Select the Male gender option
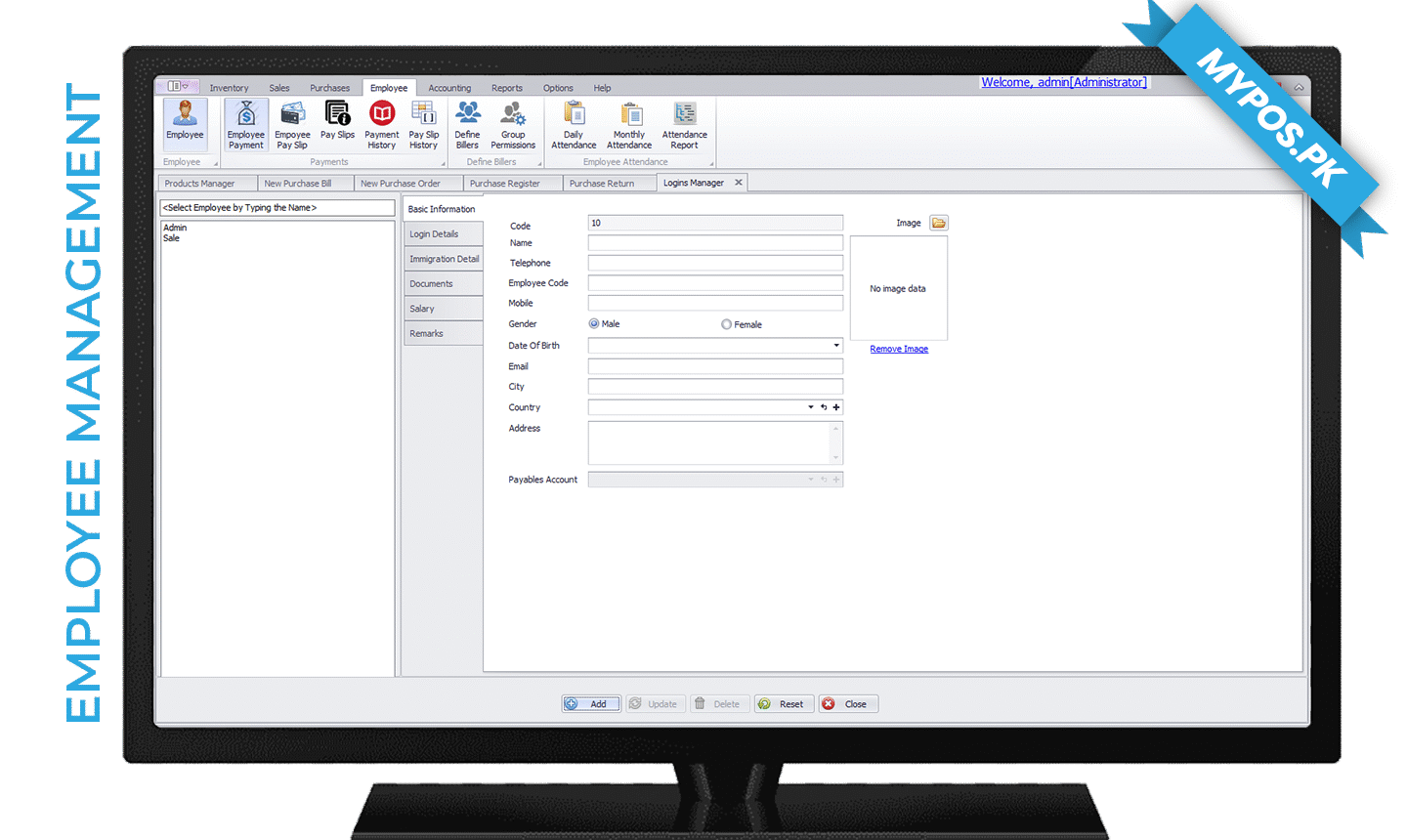1407x840 pixels. point(594,324)
